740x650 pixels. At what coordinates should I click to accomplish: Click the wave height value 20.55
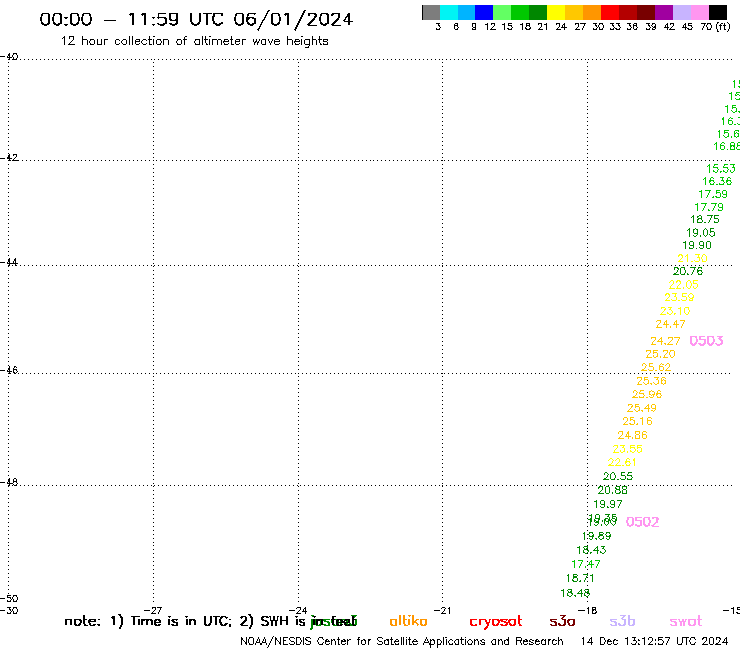[x=618, y=476]
